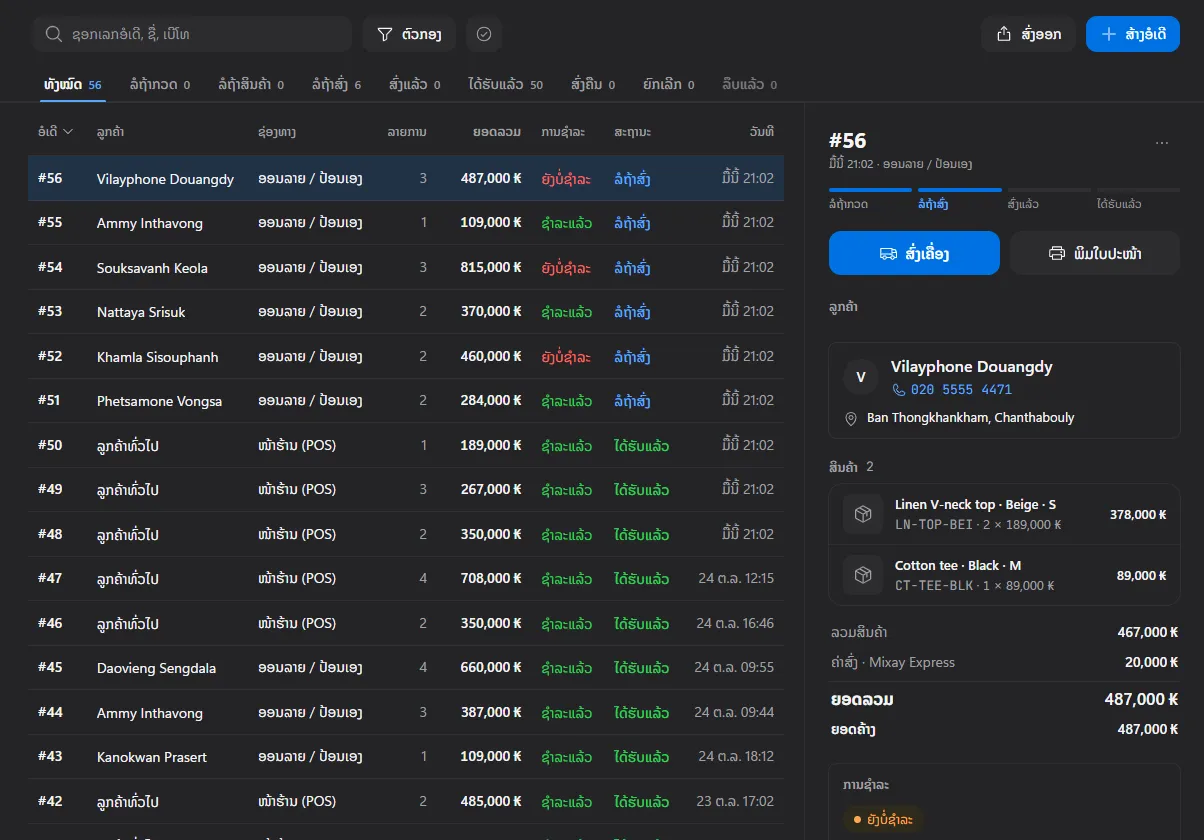Click the printer icon label button

coord(1094,253)
